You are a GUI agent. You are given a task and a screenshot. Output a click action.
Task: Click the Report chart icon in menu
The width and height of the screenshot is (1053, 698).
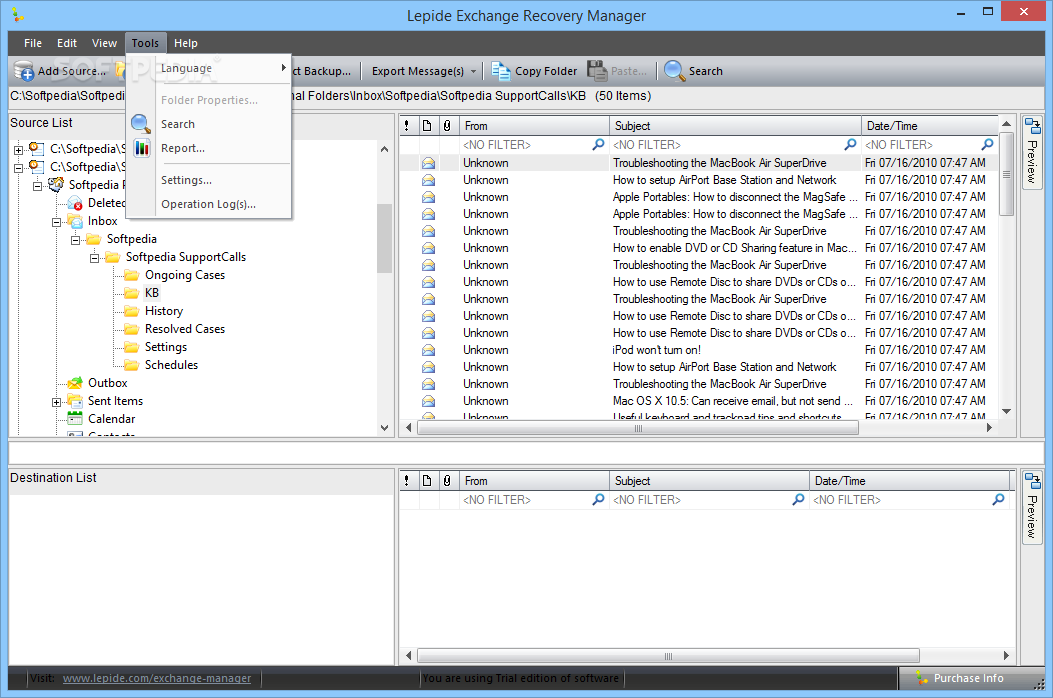pos(142,148)
